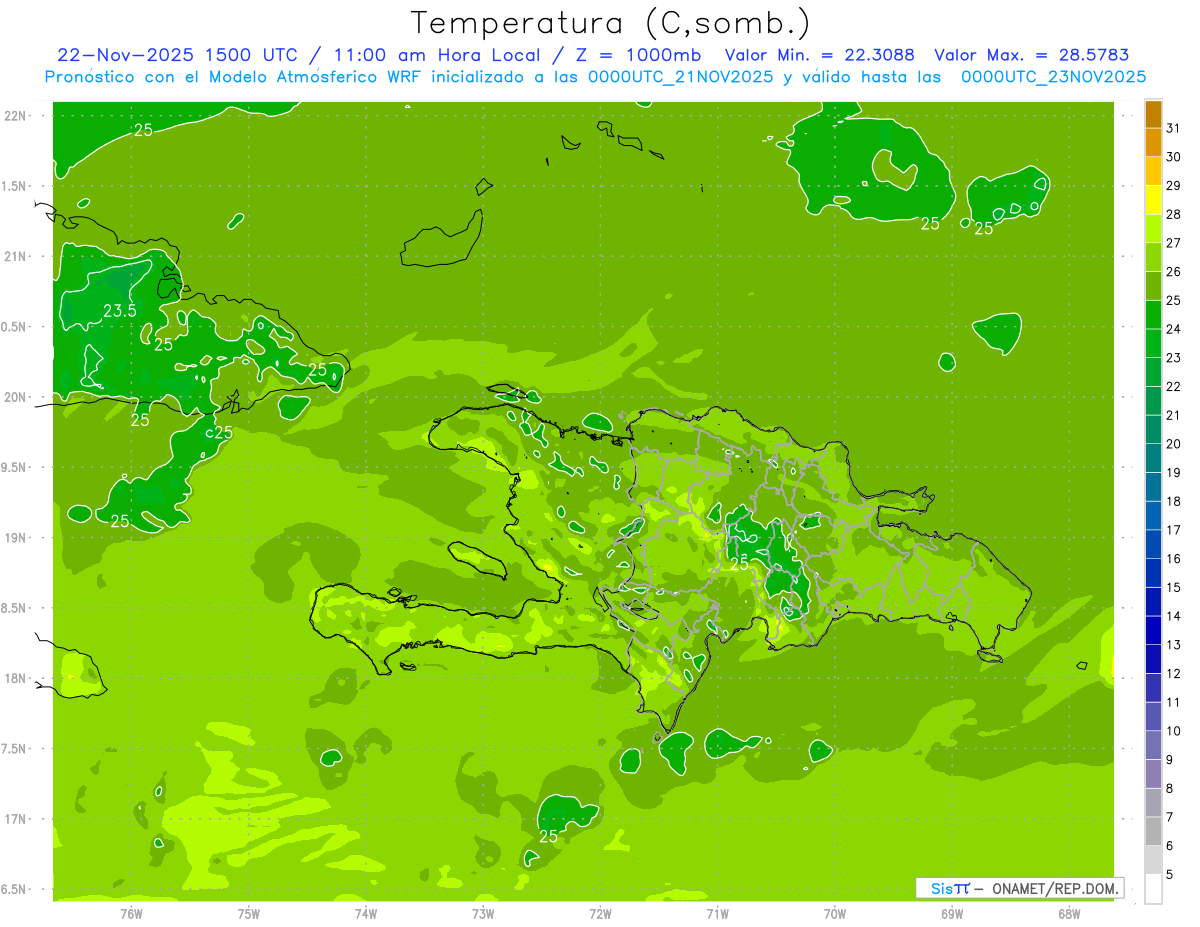
Task: Click the "7.5N" latitude axis label
Action: 15,749
